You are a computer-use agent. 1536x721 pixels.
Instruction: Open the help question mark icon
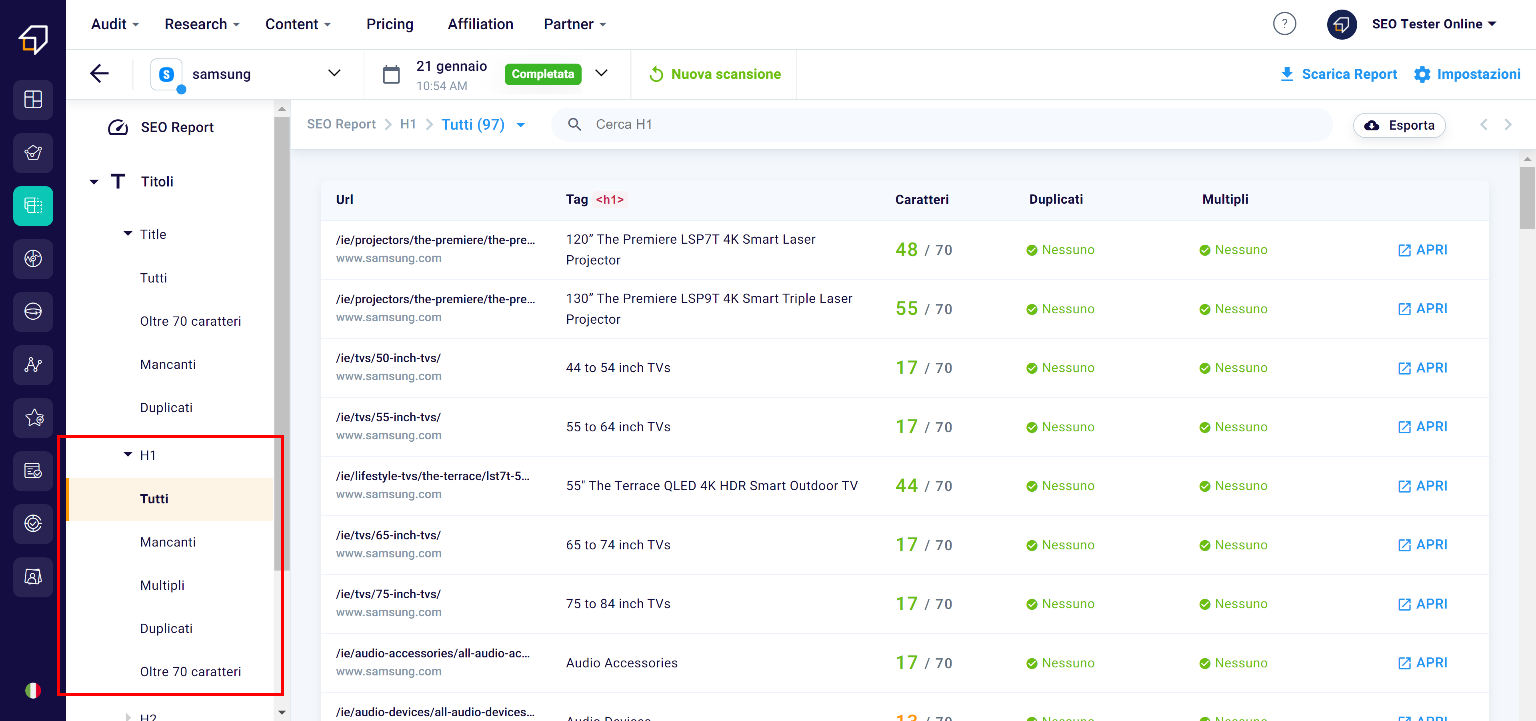1284,24
